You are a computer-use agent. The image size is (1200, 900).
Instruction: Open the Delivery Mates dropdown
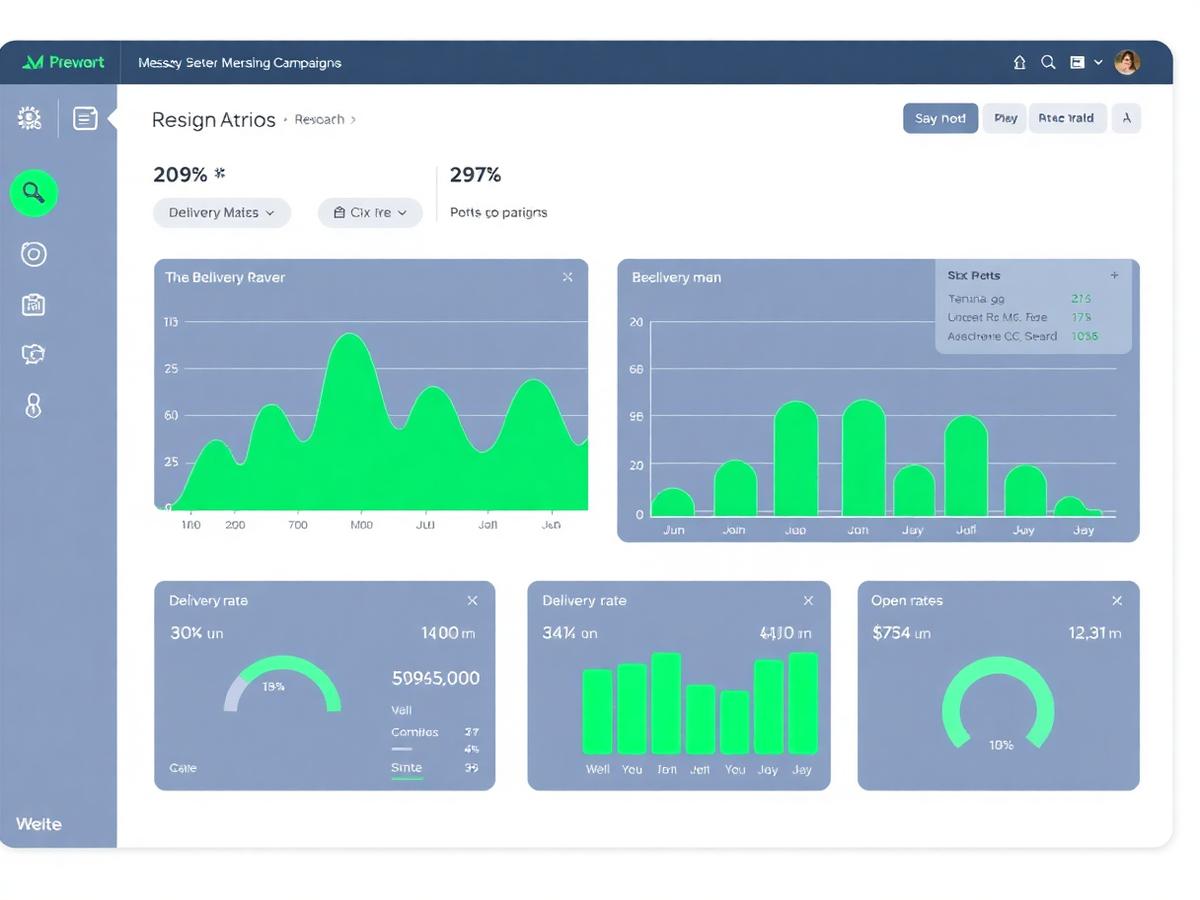click(x=222, y=213)
